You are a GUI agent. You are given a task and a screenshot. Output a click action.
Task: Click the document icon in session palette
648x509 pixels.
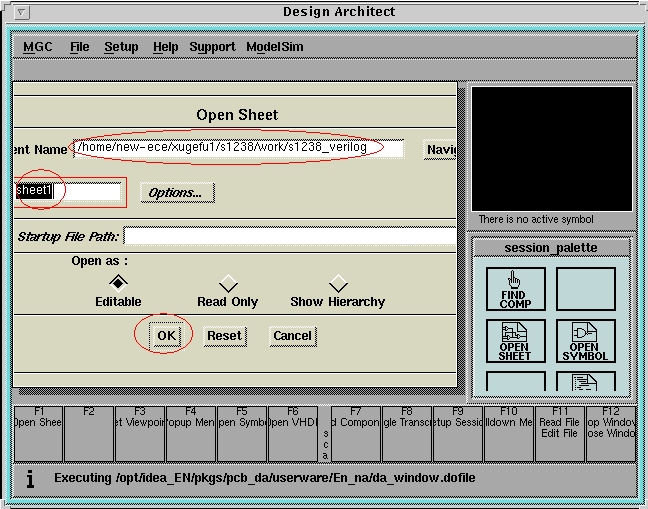tap(585, 382)
